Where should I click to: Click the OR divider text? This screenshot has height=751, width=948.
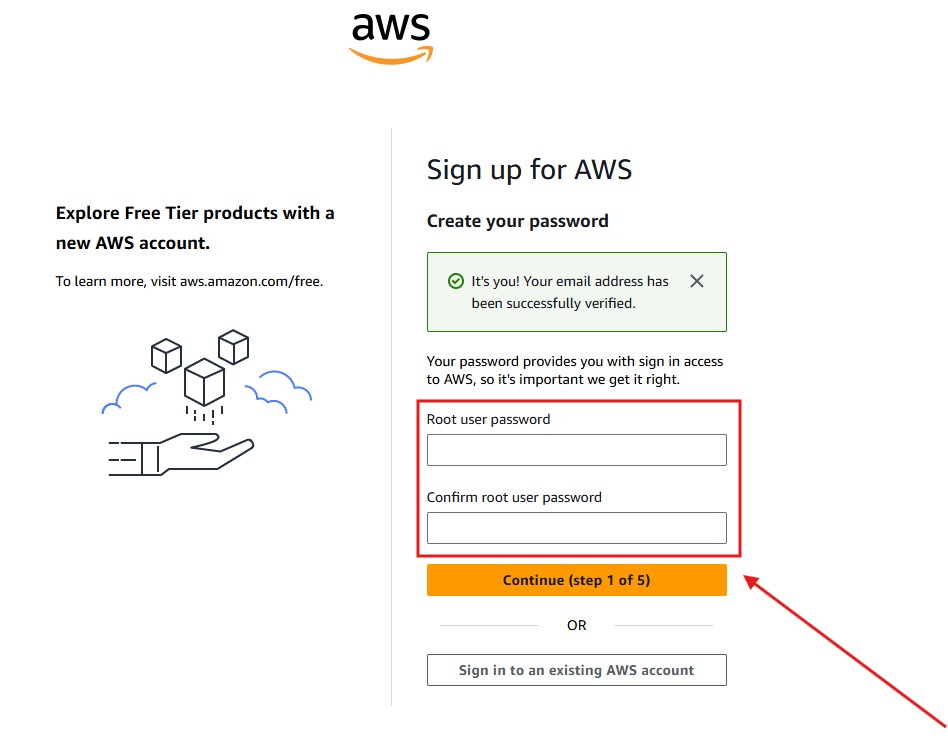[576, 625]
